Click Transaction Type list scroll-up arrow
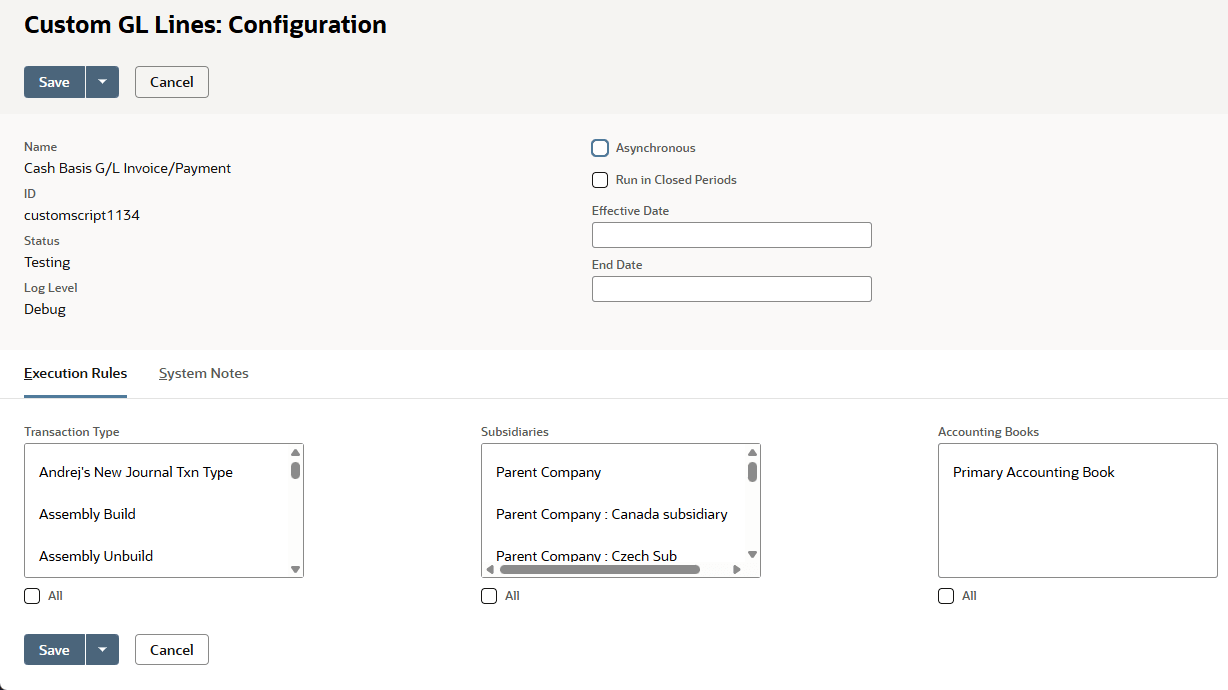 295,452
